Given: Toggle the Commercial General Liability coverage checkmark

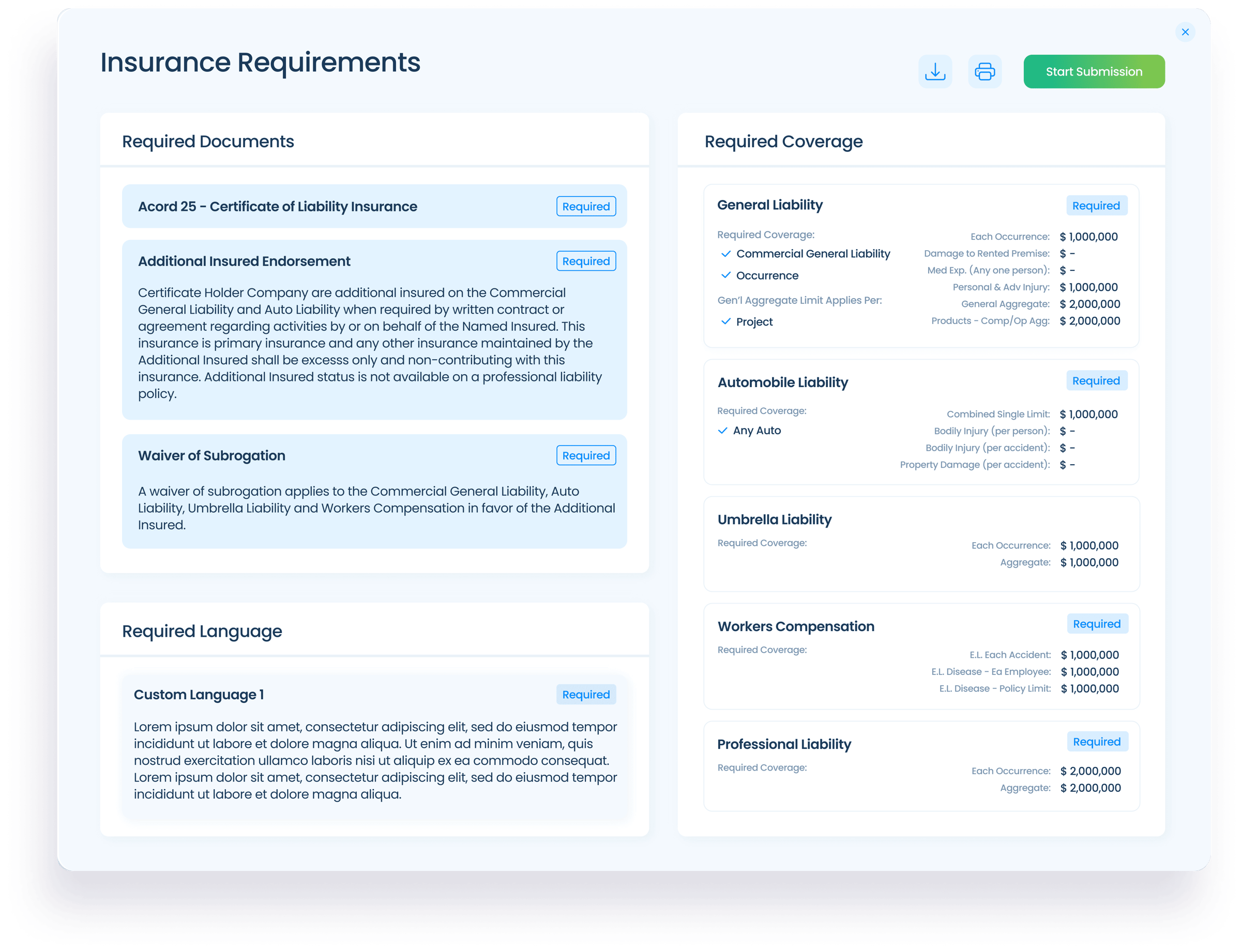Looking at the screenshot, I should [726, 254].
